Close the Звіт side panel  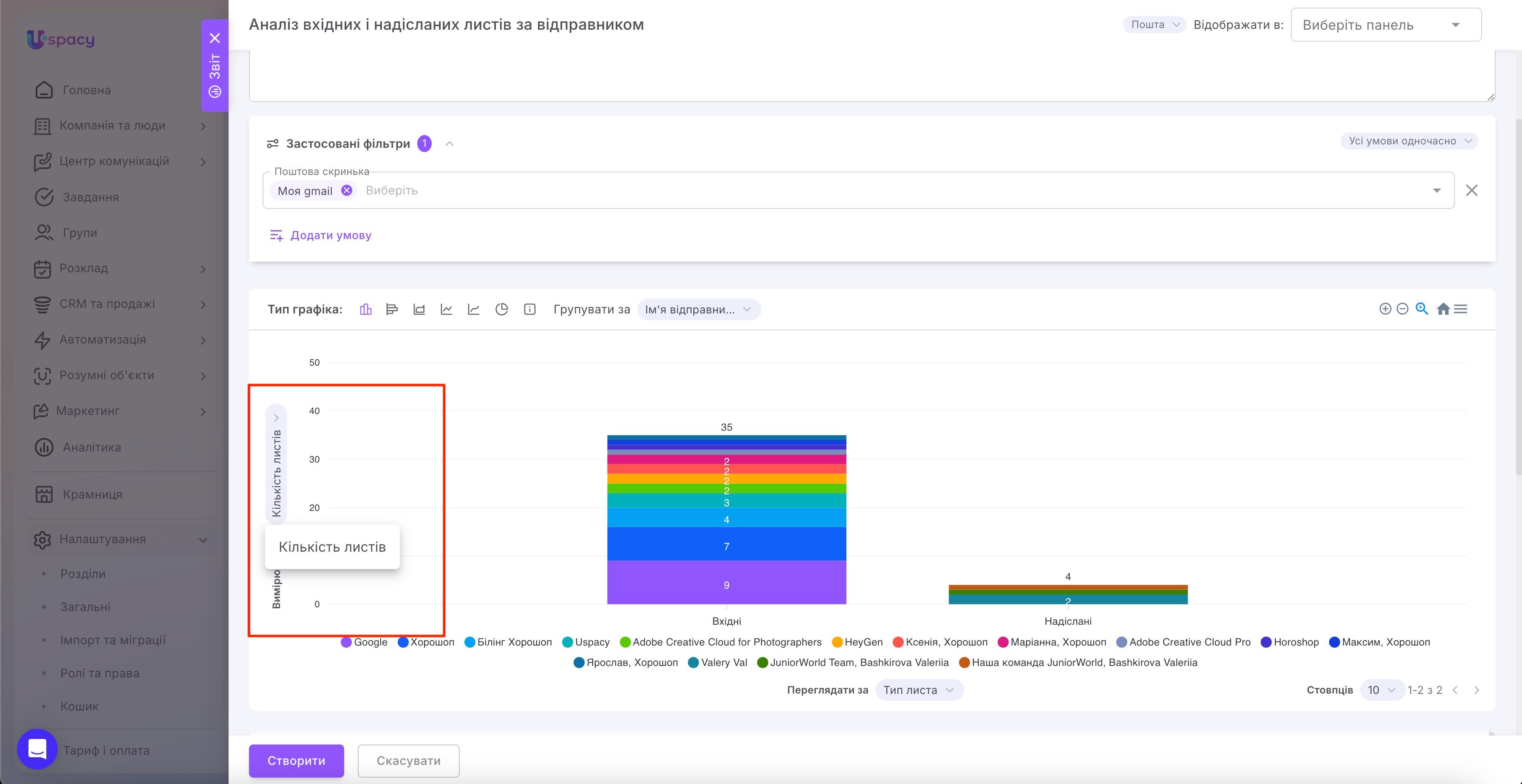click(215, 38)
